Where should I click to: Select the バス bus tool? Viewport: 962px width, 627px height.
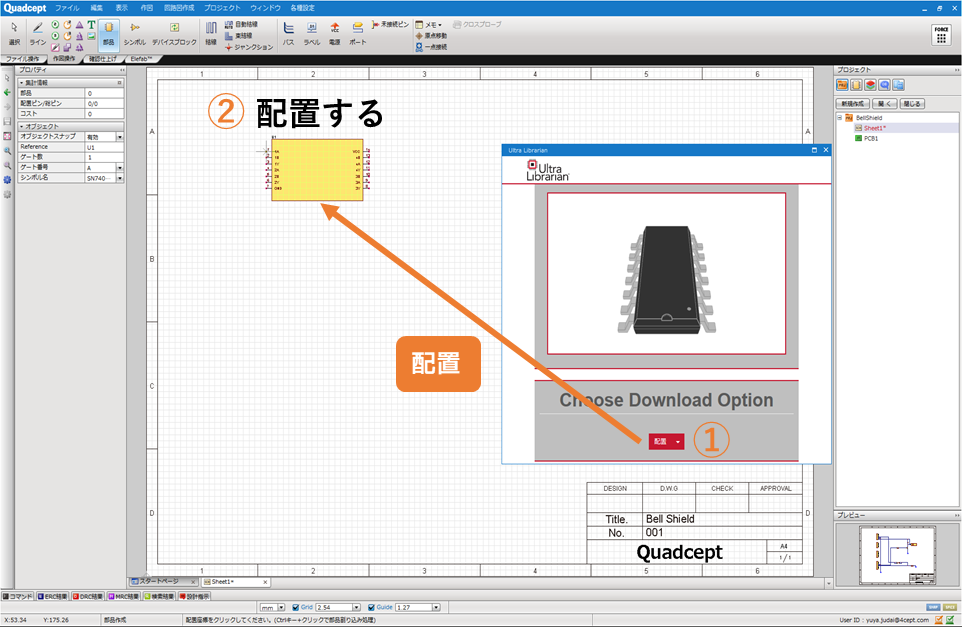pos(288,34)
